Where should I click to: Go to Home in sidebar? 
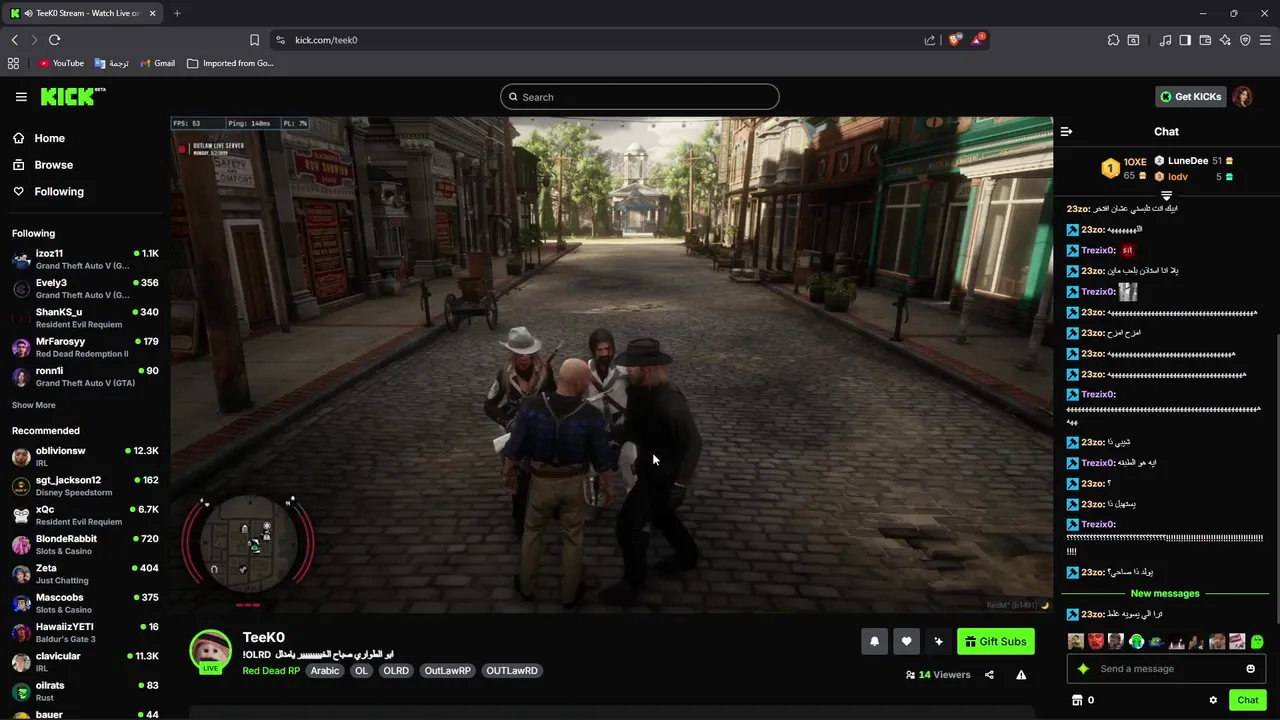(39, 138)
